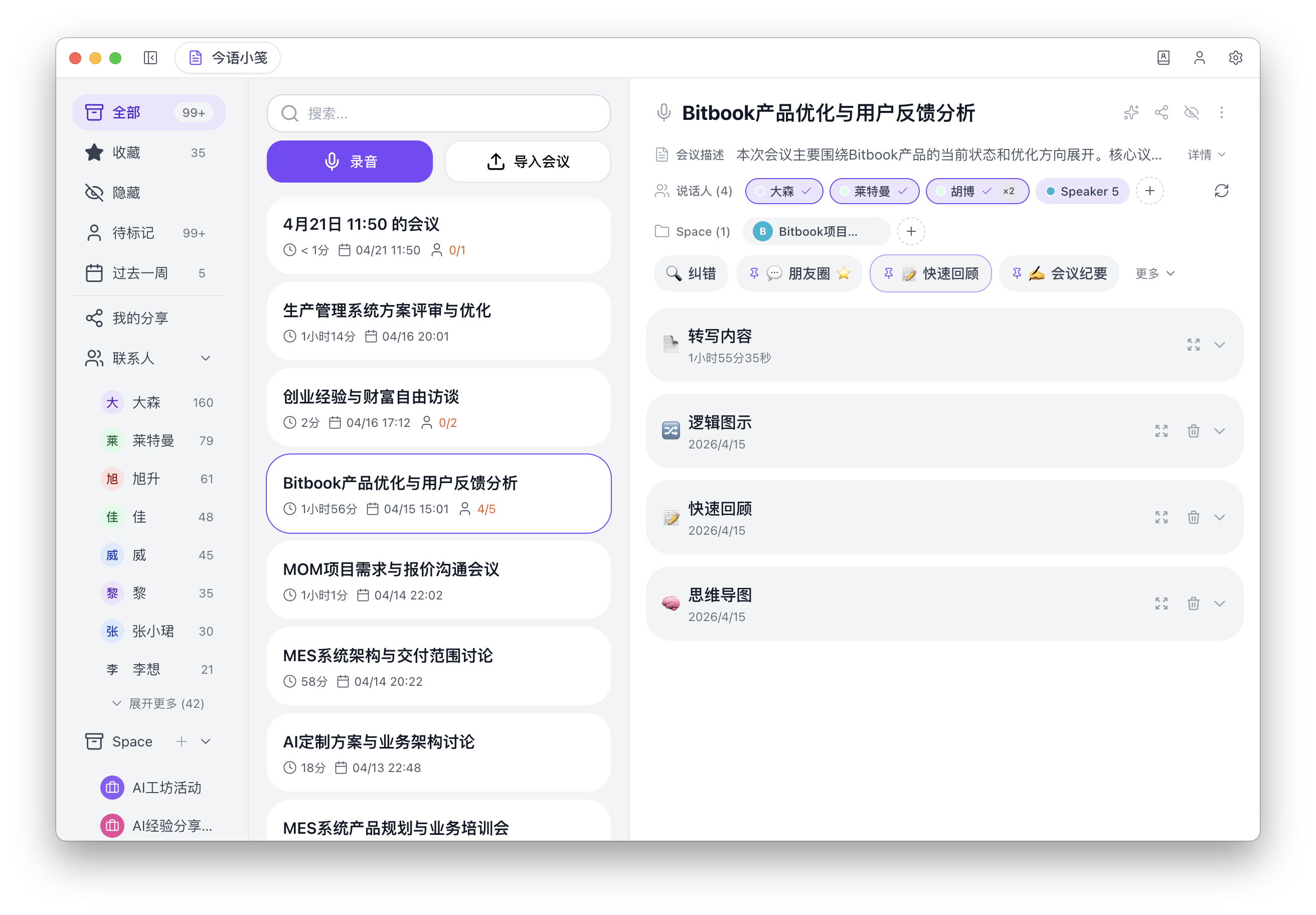Add a Space with dashed plus circle
Viewport: 1316px width, 915px height.
911,232
